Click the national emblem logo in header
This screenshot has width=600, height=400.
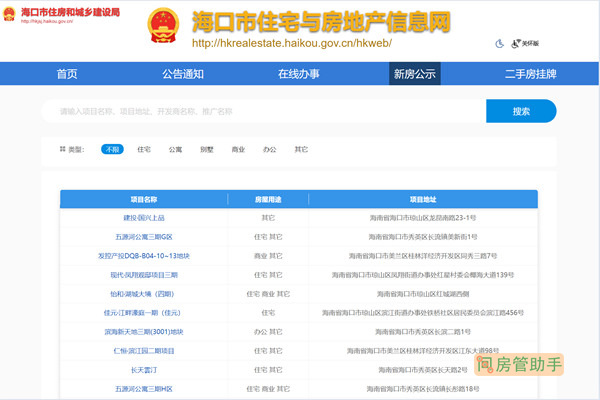(x=163, y=25)
